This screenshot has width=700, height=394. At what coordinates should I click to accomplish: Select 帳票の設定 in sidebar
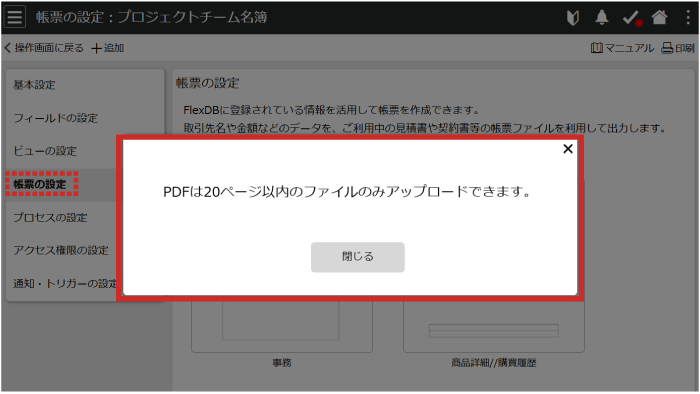40,184
